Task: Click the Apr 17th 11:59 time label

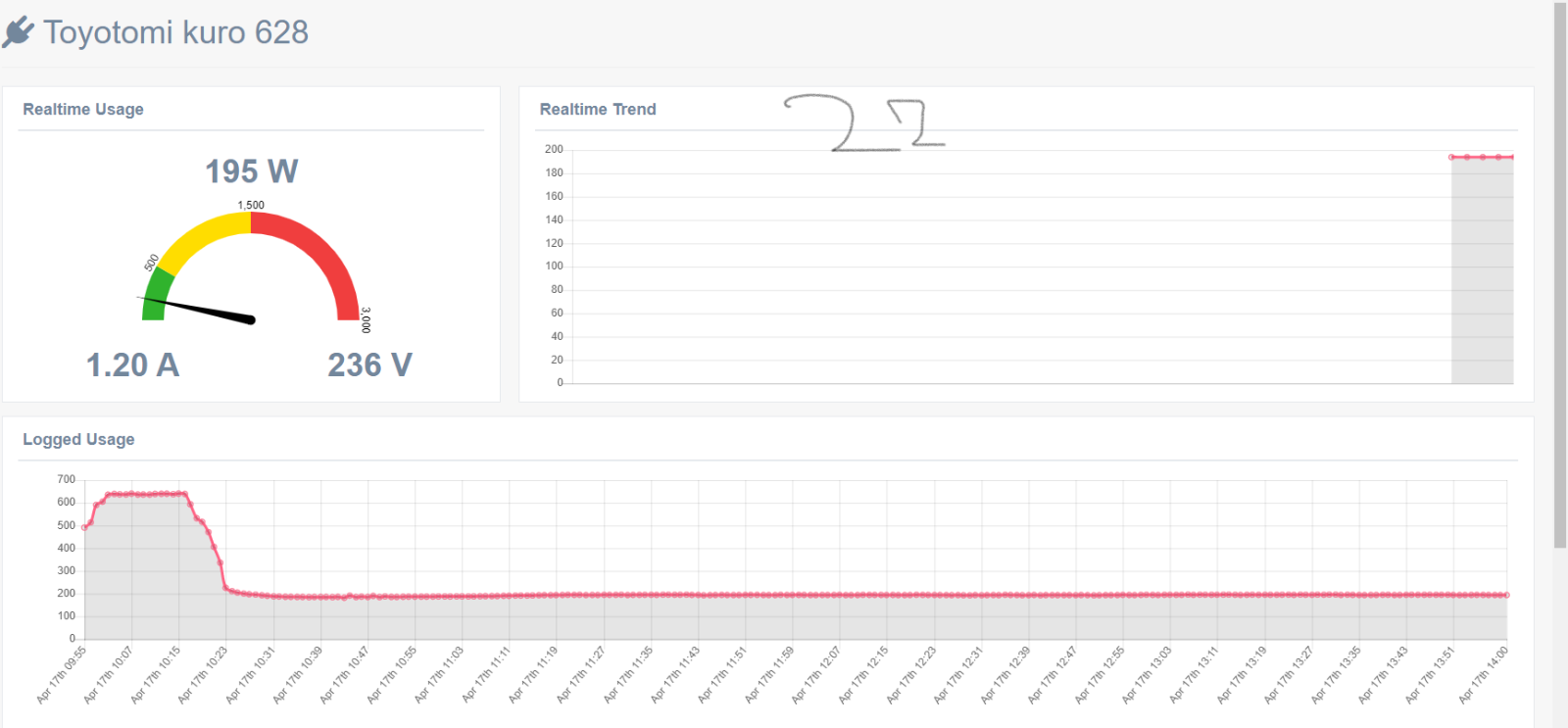Action: 769,674
